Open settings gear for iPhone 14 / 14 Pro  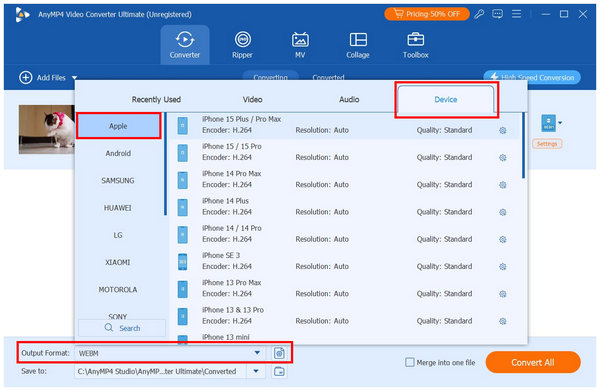click(x=503, y=239)
